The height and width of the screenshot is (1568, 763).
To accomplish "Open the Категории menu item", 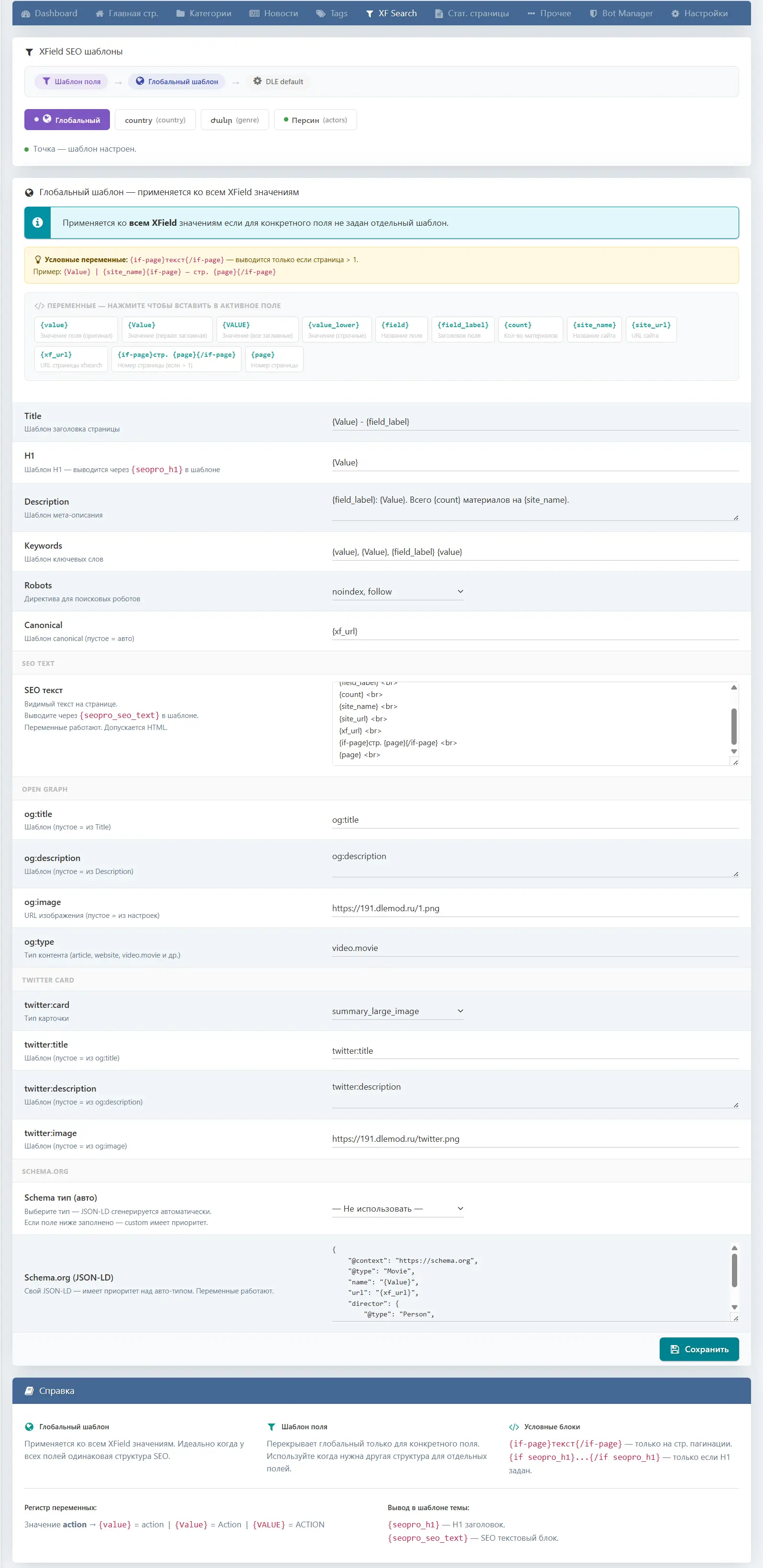I will point(204,13).
